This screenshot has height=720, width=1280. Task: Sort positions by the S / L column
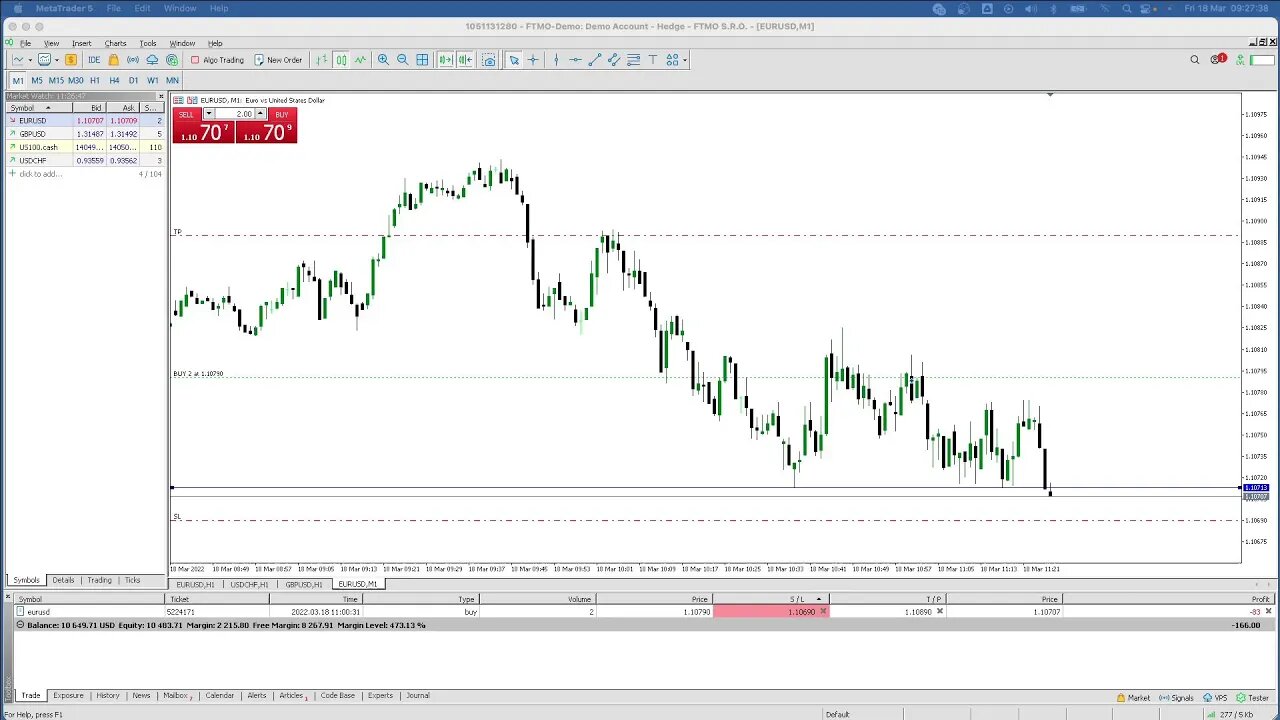pyautogui.click(x=770, y=599)
